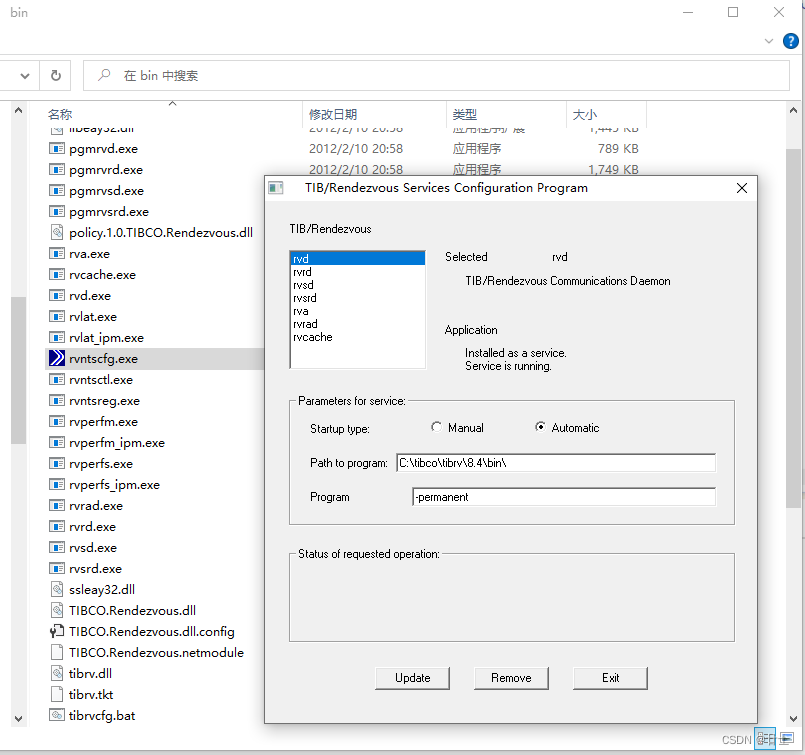Image resolution: width=805 pixels, height=755 pixels.
Task: Click the rvperfs.exe file icon
Action: (x=56, y=463)
